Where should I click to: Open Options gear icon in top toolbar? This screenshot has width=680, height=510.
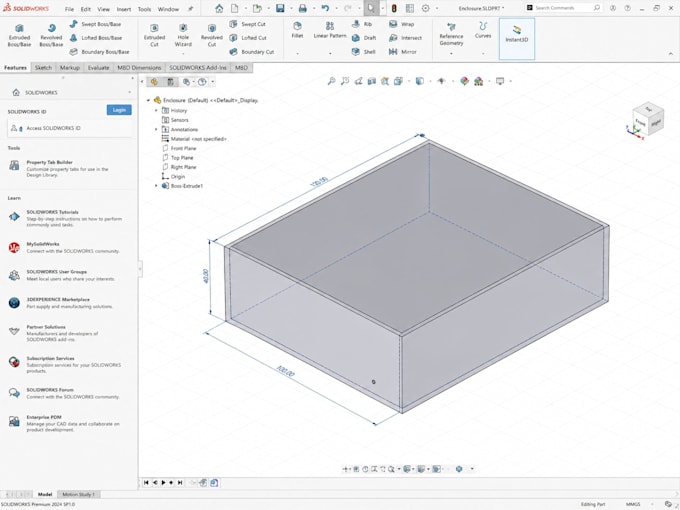[426, 8]
